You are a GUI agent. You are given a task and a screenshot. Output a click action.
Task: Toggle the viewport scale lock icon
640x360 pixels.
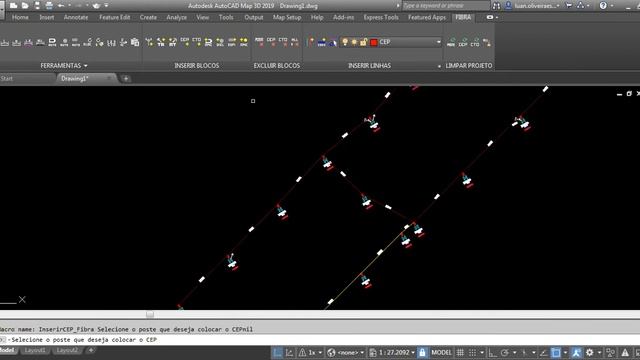[422, 352]
